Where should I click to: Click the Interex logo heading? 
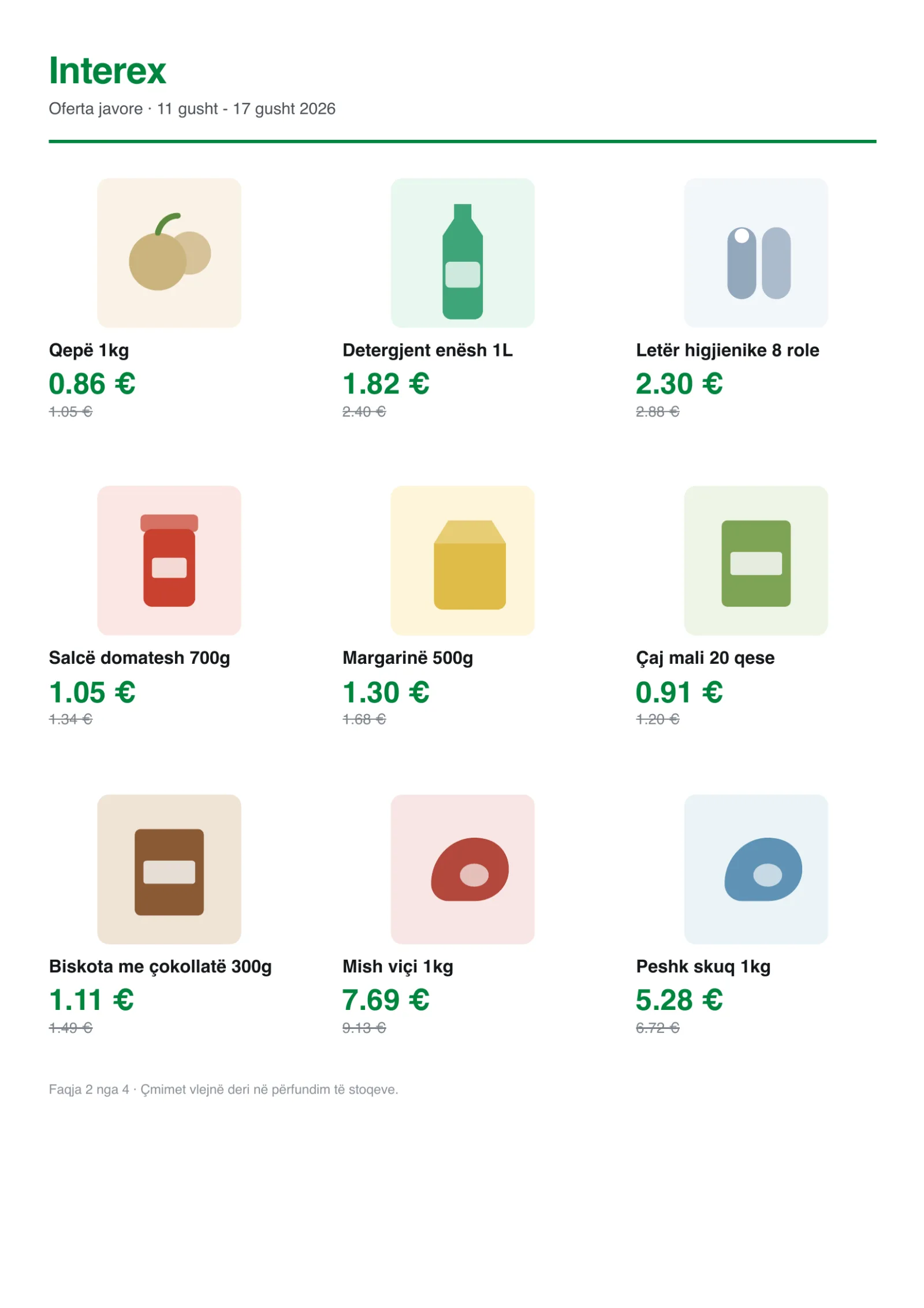(107, 70)
